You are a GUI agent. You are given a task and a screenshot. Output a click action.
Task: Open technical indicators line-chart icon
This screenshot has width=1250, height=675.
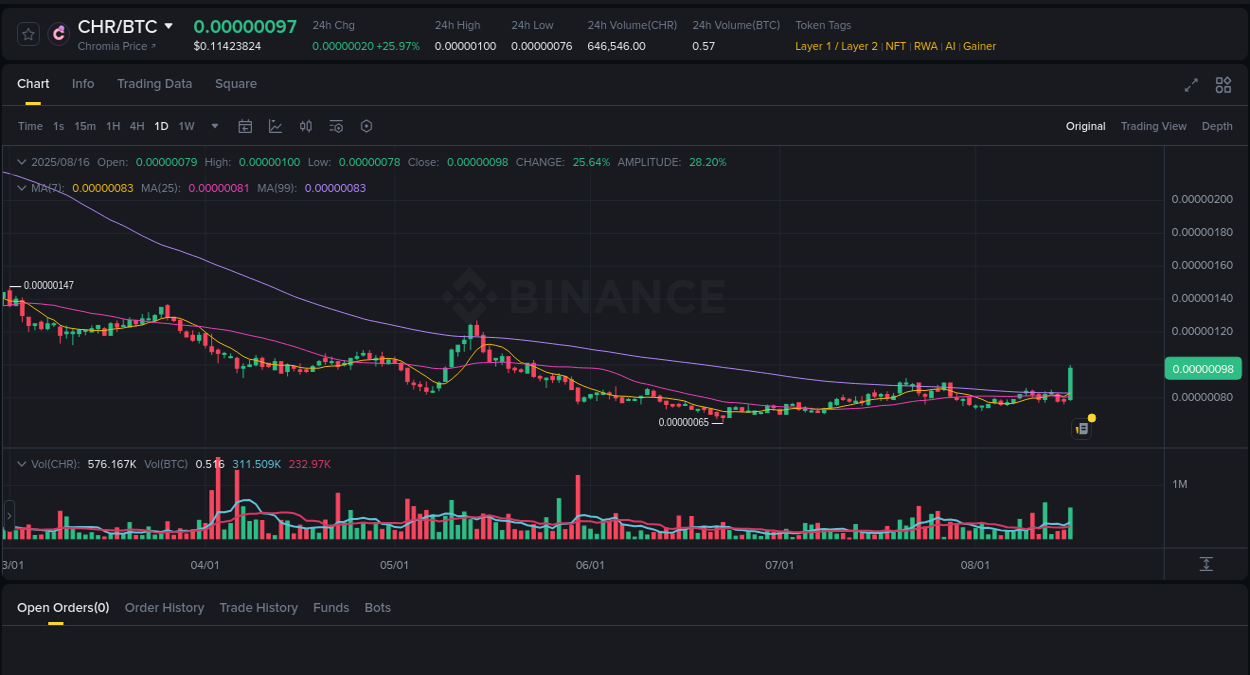click(275, 126)
